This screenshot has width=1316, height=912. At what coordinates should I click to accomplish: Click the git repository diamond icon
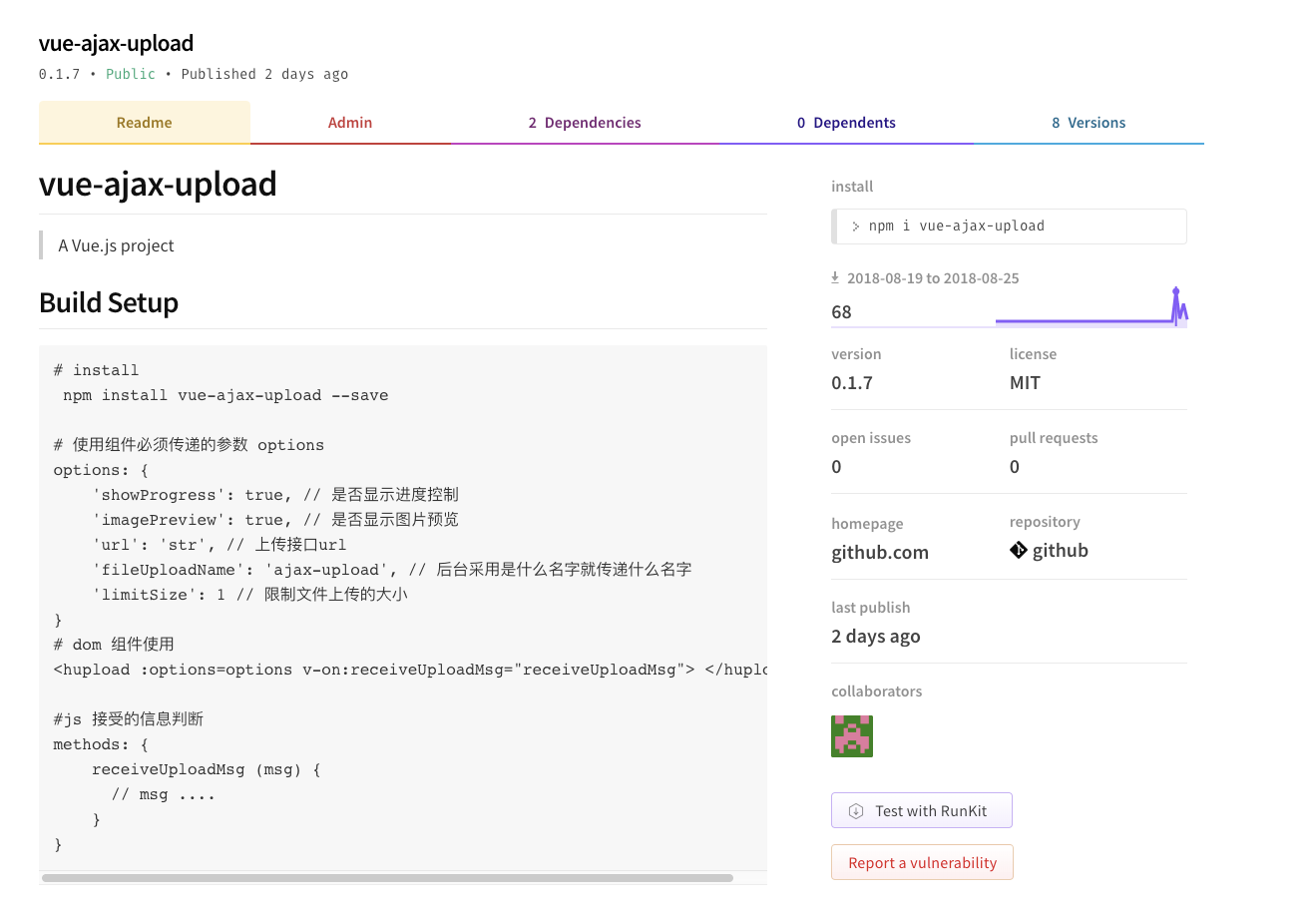pyautogui.click(x=1018, y=550)
